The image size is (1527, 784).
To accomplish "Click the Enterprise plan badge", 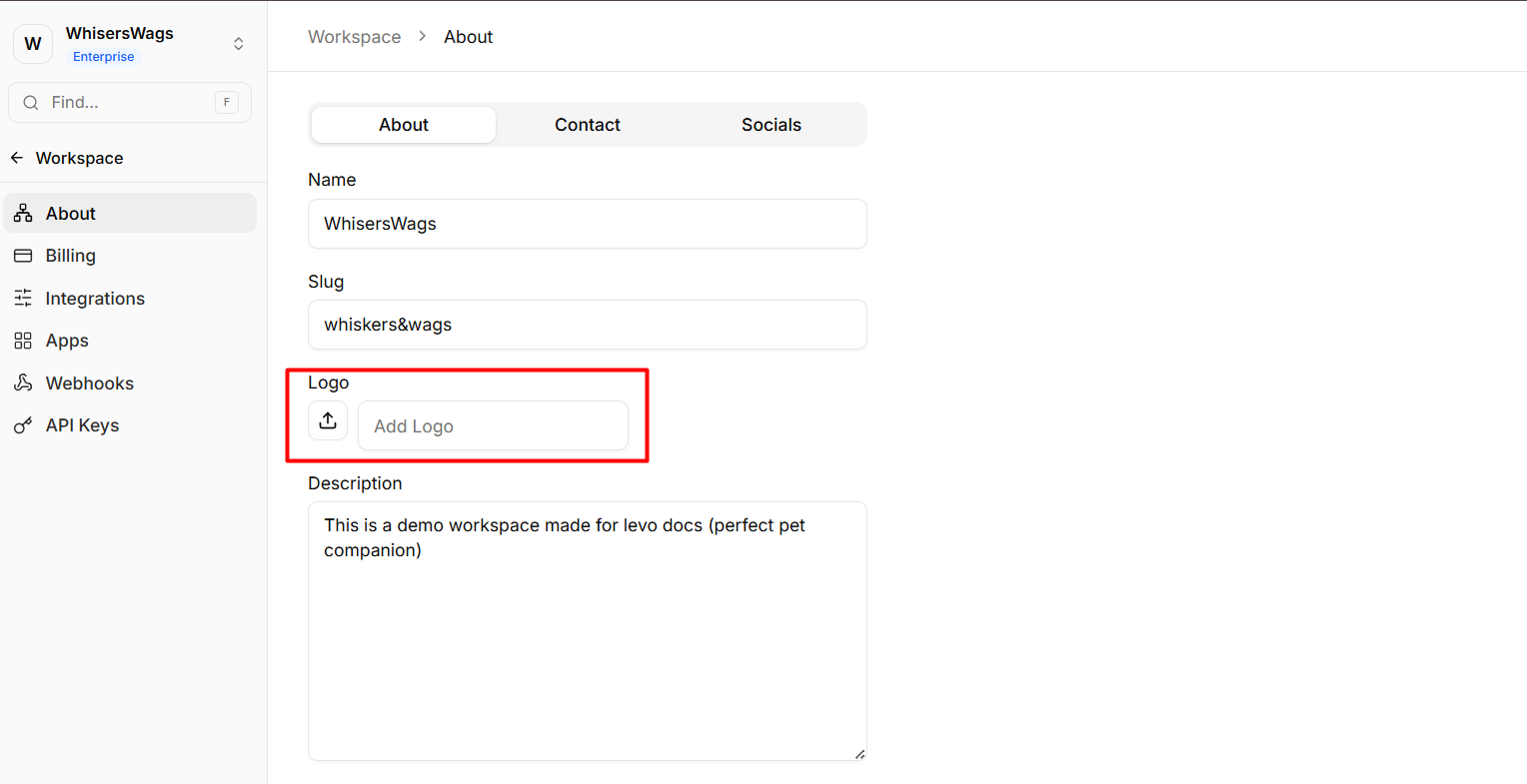I will pos(104,57).
